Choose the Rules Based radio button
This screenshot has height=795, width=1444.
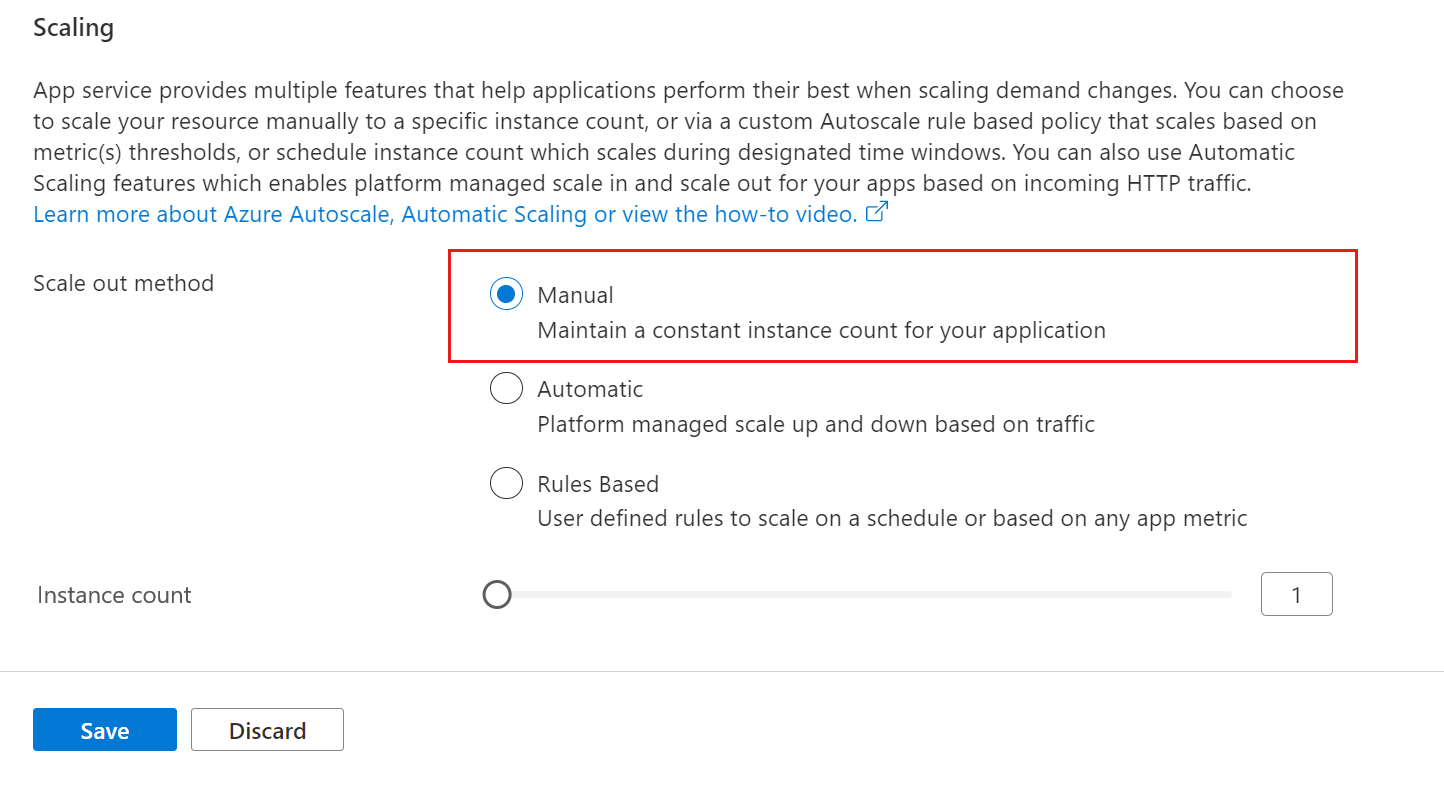(x=506, y=484)
